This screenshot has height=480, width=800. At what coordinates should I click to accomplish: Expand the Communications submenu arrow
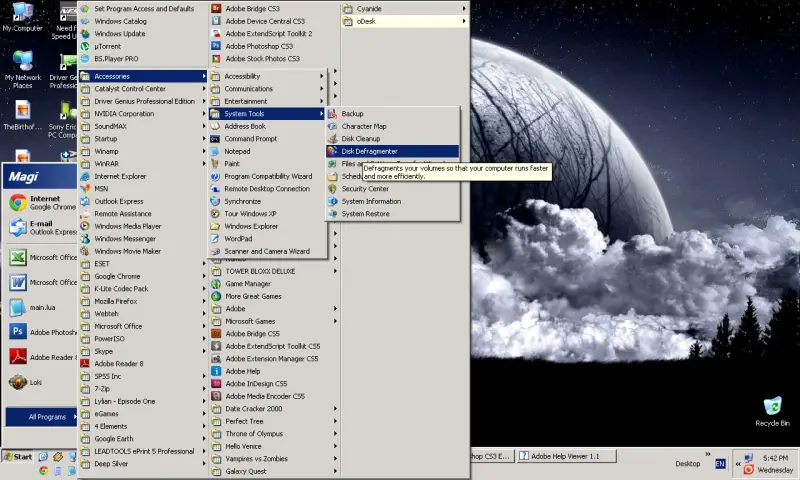point(321,89)
